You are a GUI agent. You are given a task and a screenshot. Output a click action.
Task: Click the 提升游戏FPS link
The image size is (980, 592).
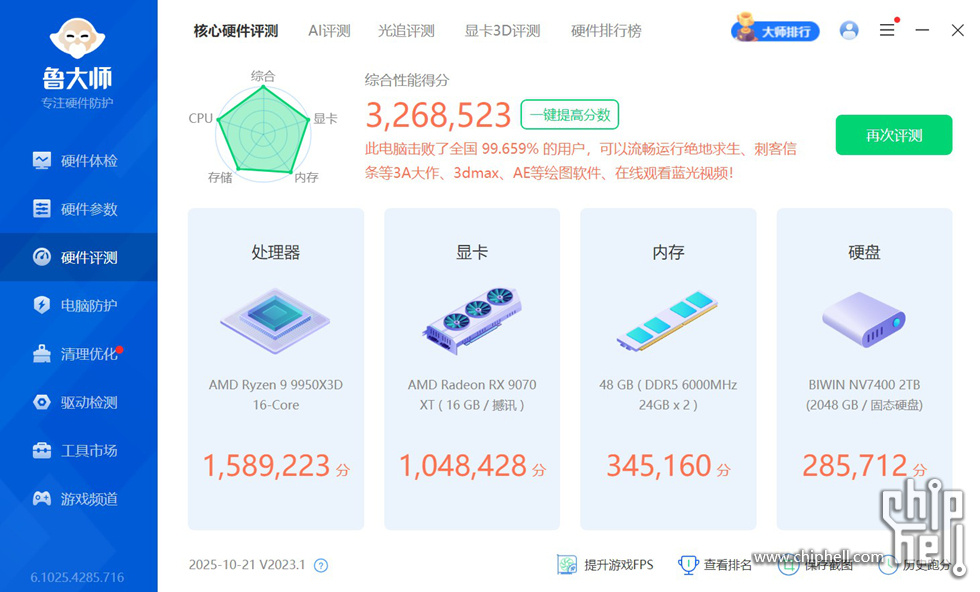coord(606,565)
